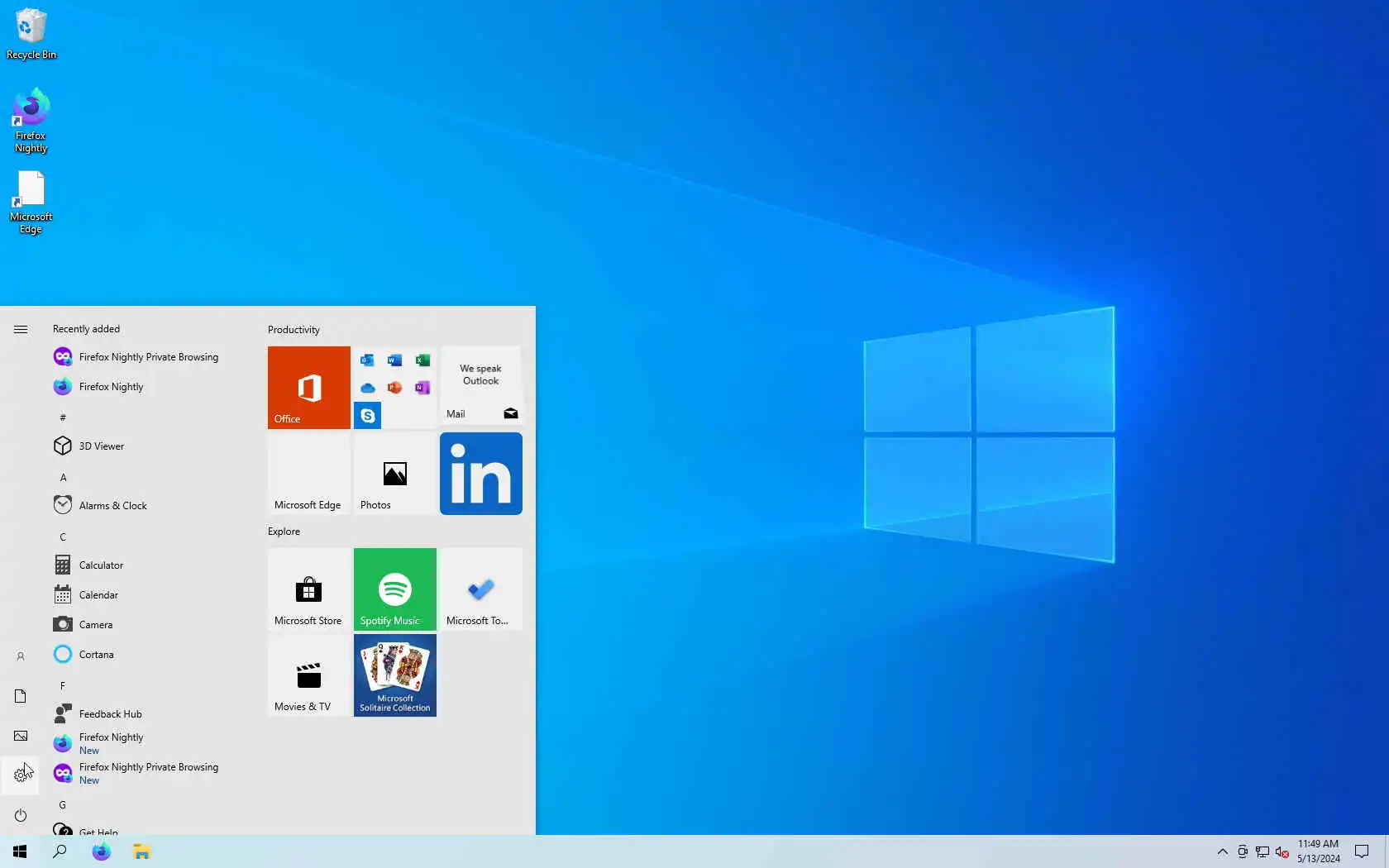Click the # letter header in app list

point(63,417)
